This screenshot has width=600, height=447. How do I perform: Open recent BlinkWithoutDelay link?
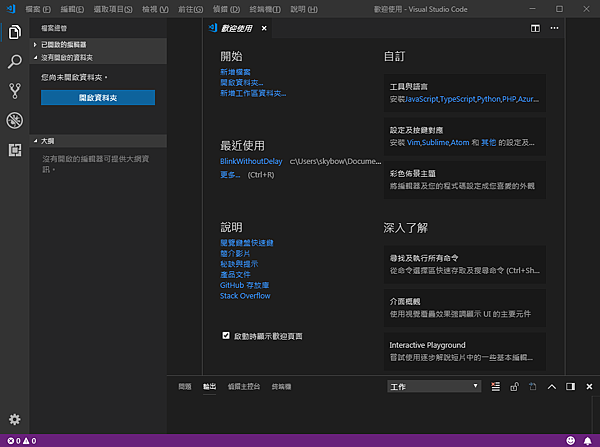coord(252,160)
